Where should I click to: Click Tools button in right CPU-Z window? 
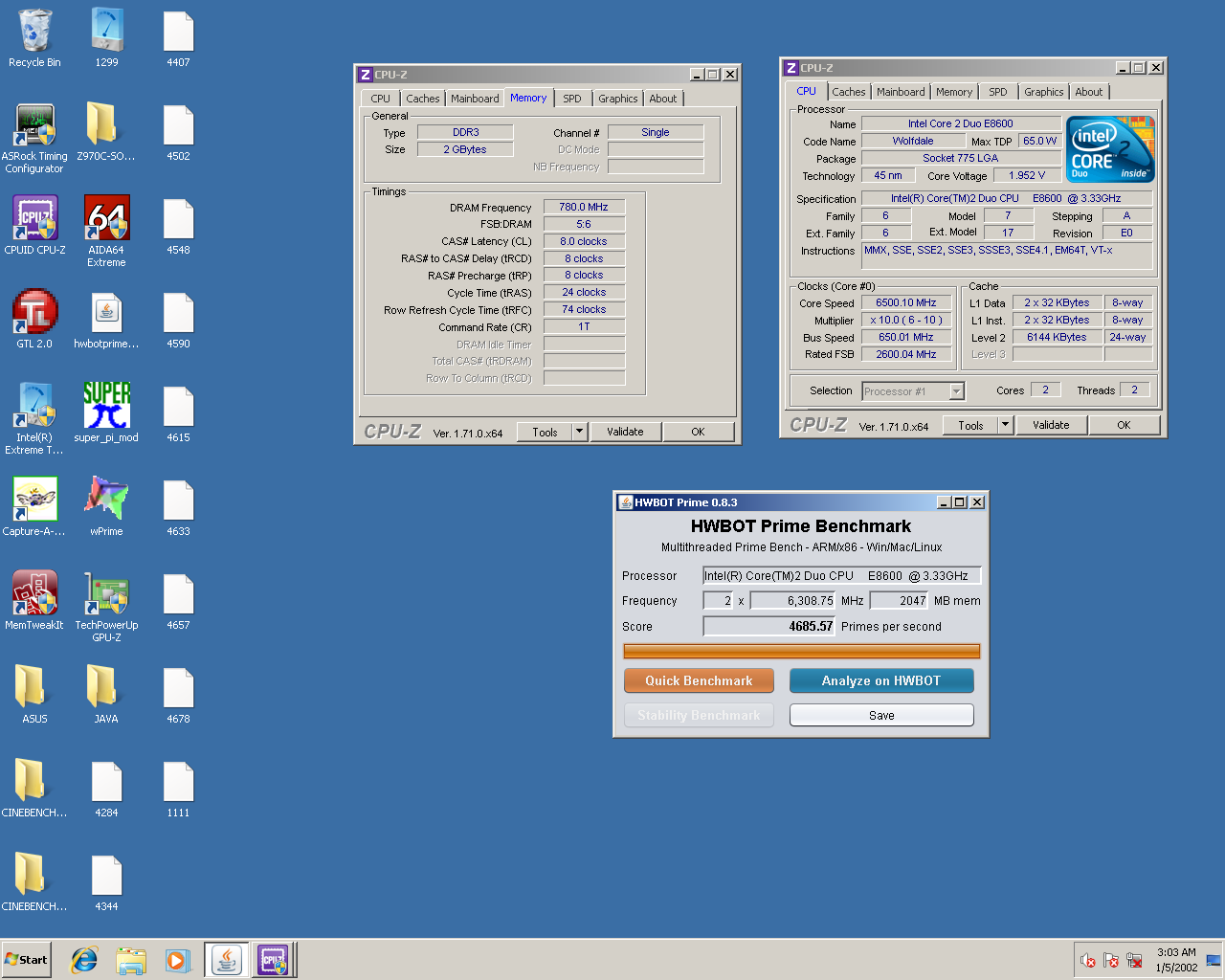(x=970, y=425)
